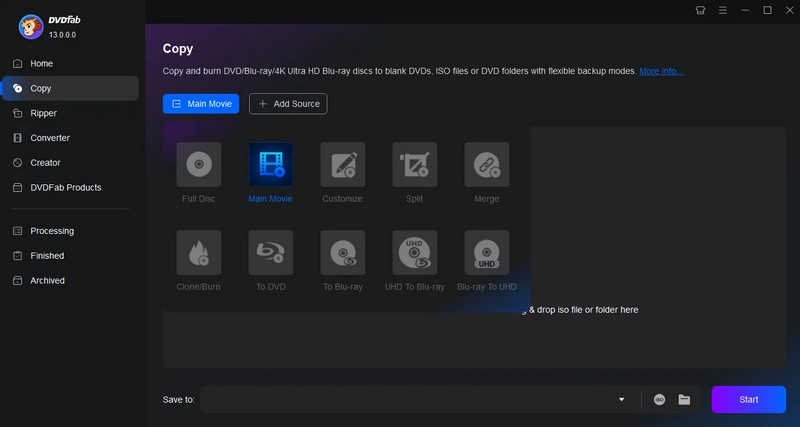The height and width of the screenshot is (427, 800).
Task: Select the To DVD conversion icon
Action: 270,253
